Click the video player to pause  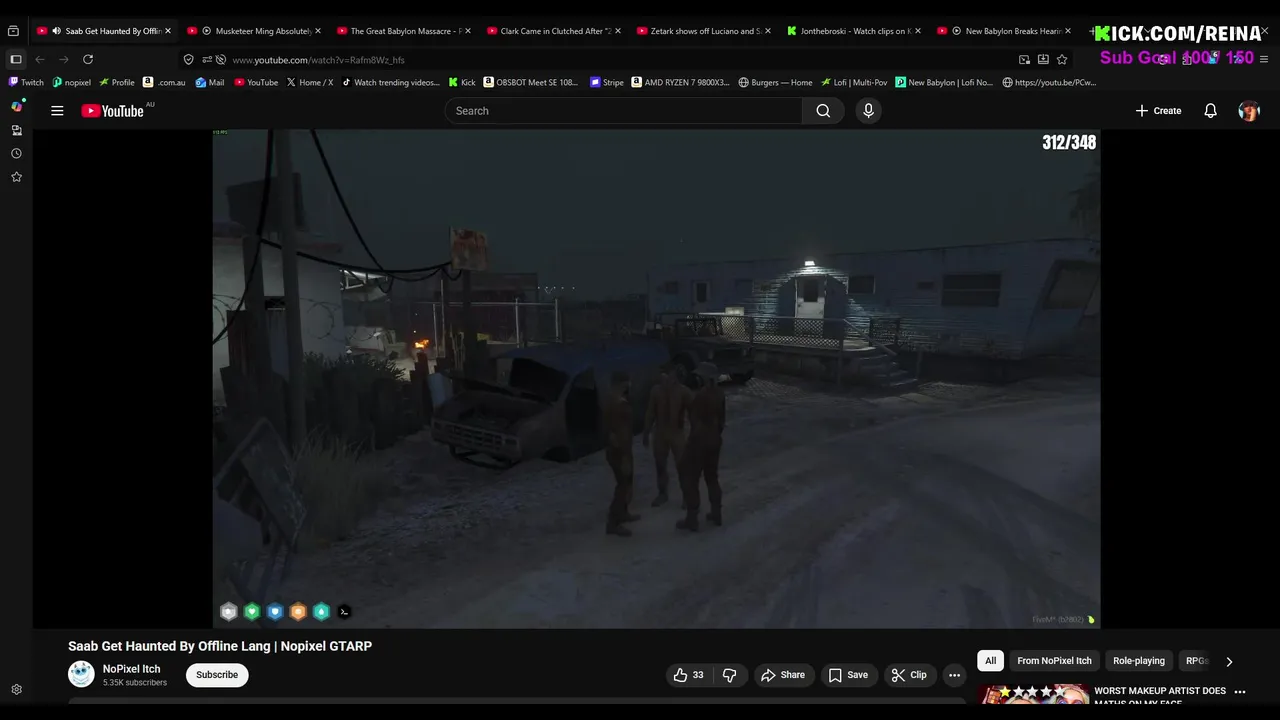656,378
